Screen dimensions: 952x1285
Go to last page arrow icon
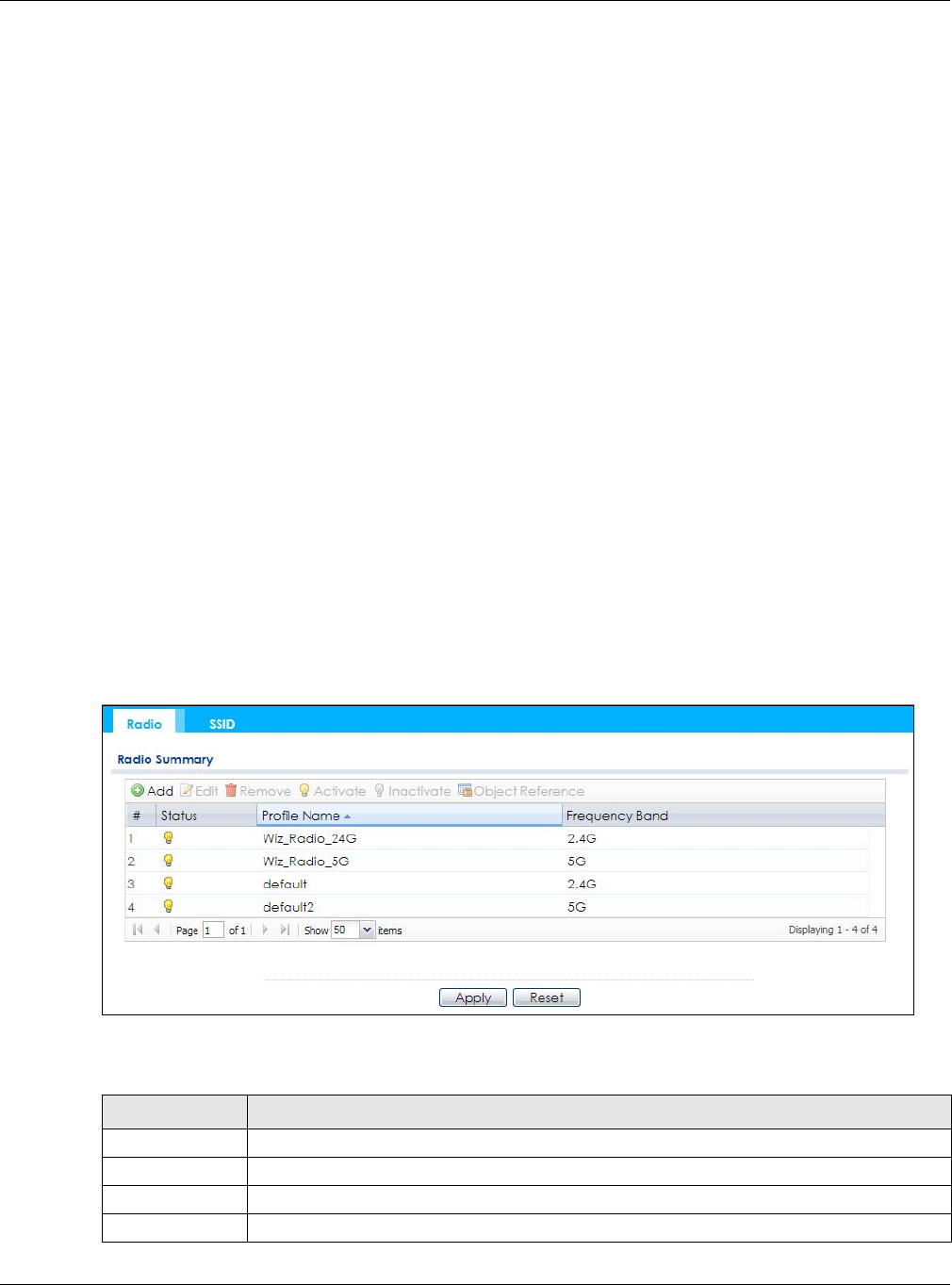click(x=285, y=930)
